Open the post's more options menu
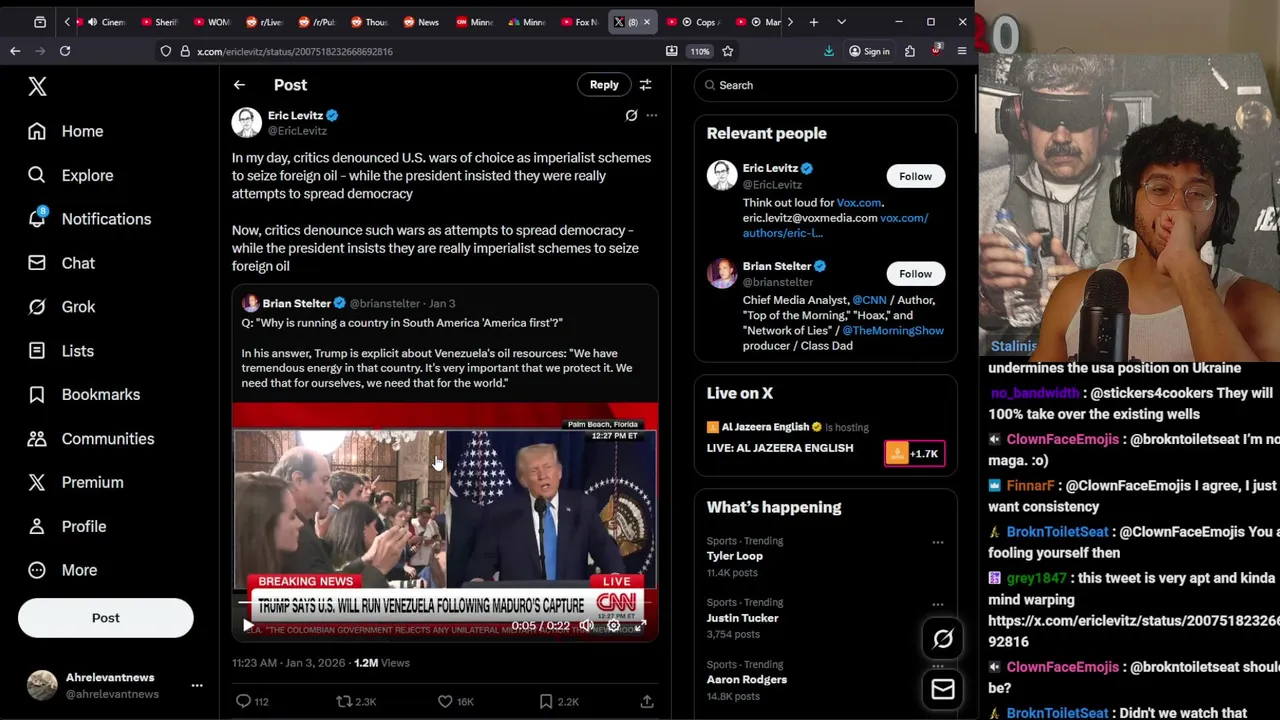Viewport: 1280px width, 720px height. point(651,116)
